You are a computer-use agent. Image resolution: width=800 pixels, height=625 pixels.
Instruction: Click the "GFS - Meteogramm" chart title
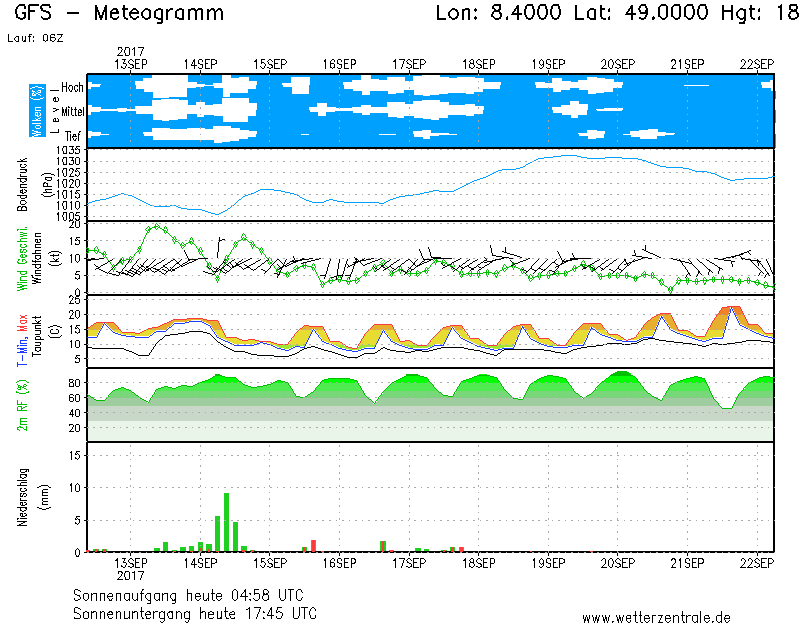(119, 13)
